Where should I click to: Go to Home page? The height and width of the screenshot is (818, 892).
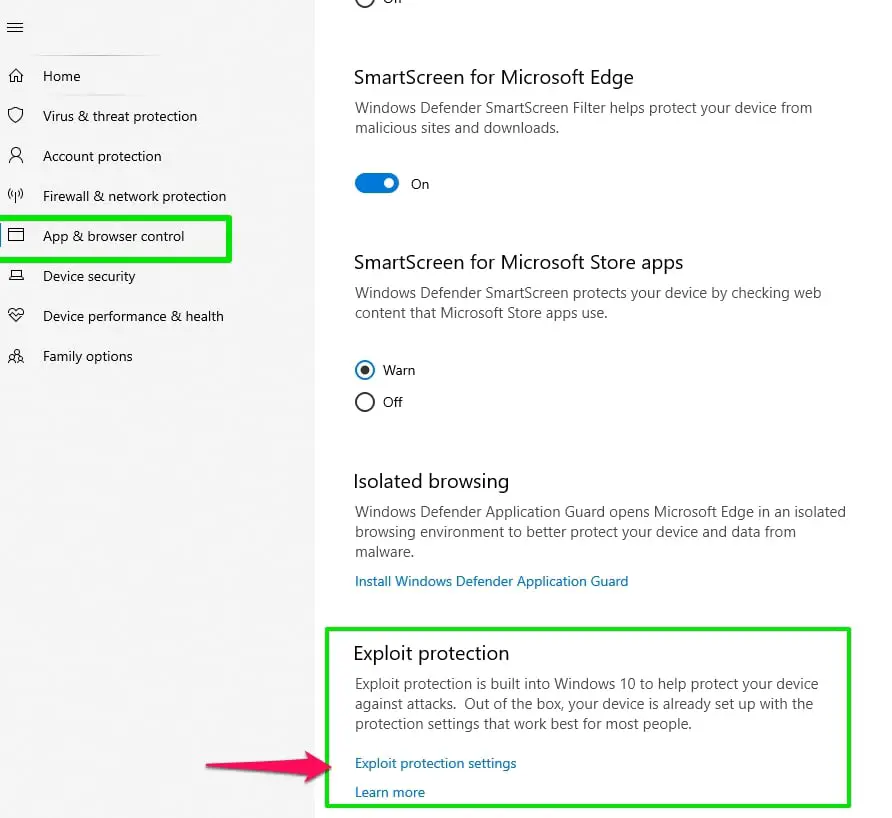61,76
